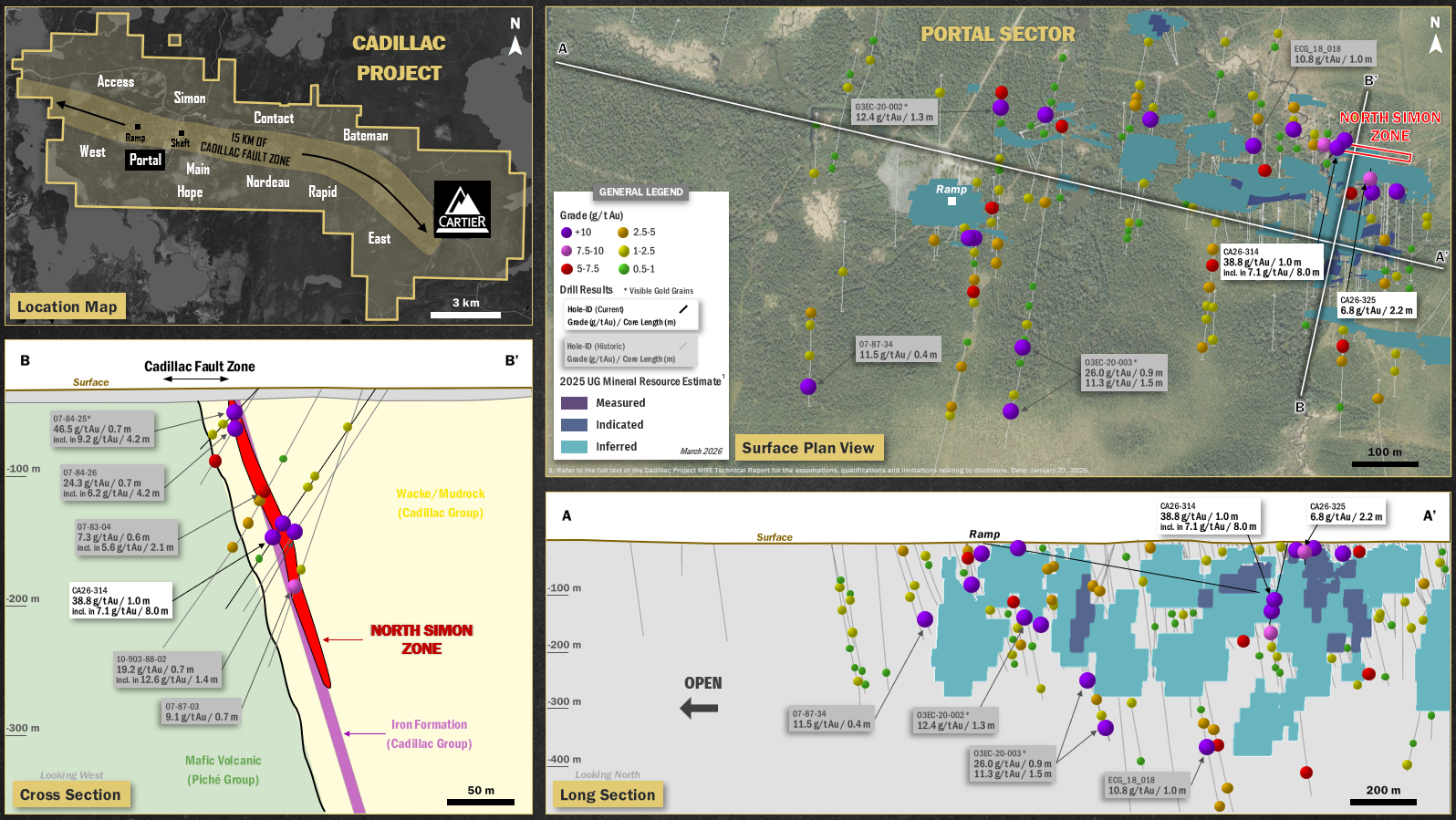This screenshot has width=1456, height=820.
Task: Click the north arrow in the Location Map
Action: click(x=515, y=38)
